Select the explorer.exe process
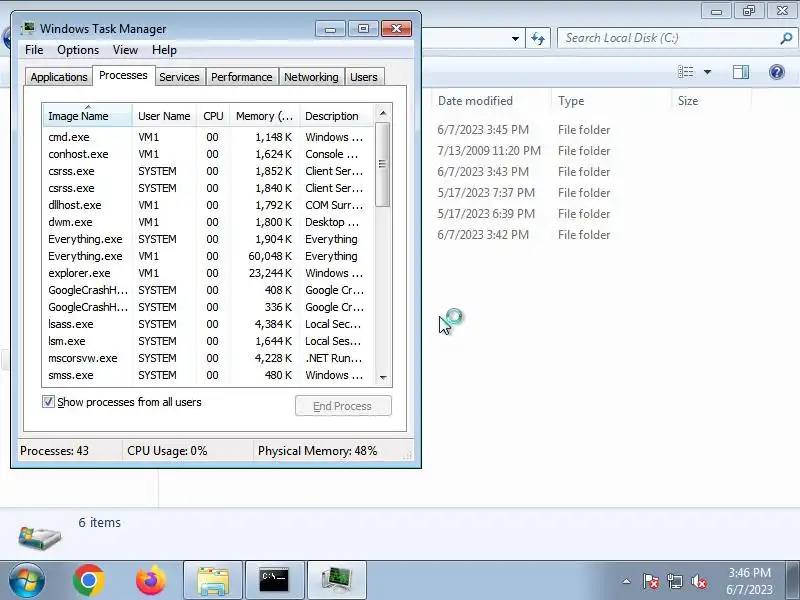800x600 pixels. click(x=209, y=273)
